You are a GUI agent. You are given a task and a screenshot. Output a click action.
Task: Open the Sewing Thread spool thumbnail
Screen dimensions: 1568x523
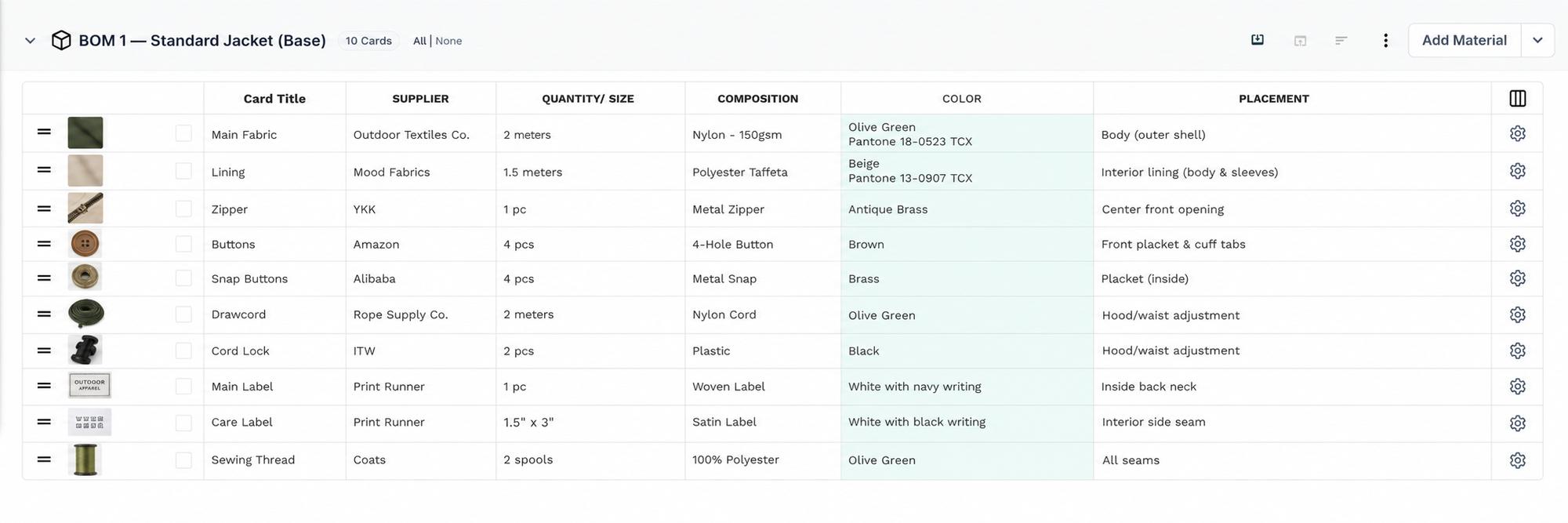click(x=85, y=459)
